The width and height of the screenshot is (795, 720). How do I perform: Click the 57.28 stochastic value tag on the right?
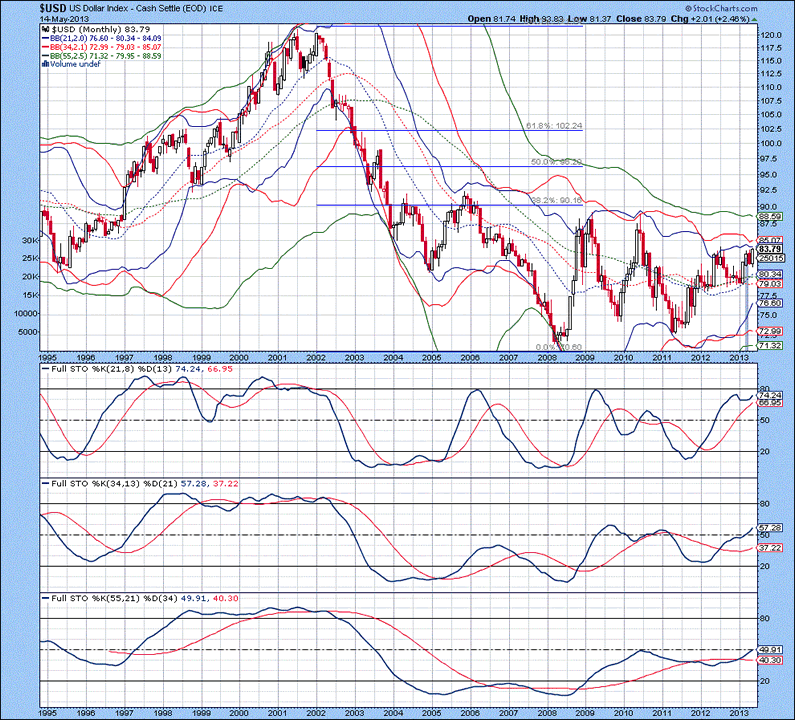point(771,528)
